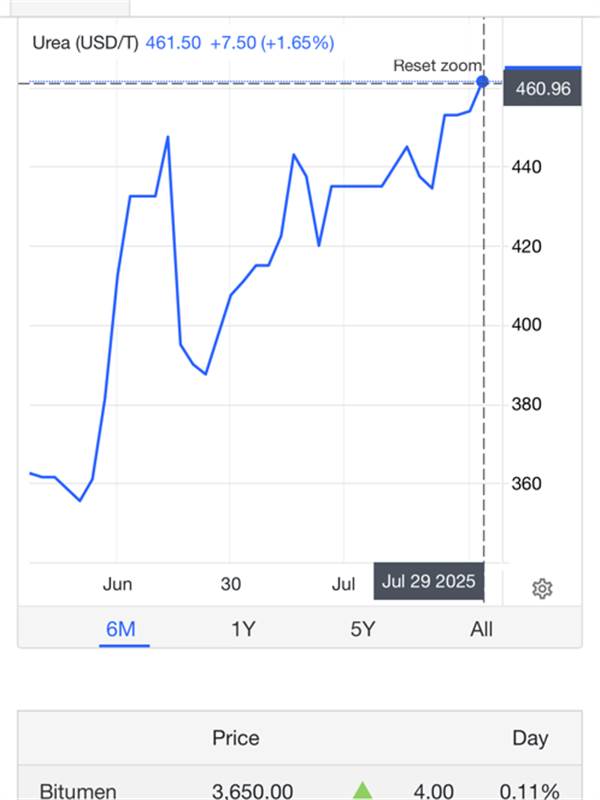The image size is (600, 800).
Task: Show All historical data range
Action: [481, 629]
